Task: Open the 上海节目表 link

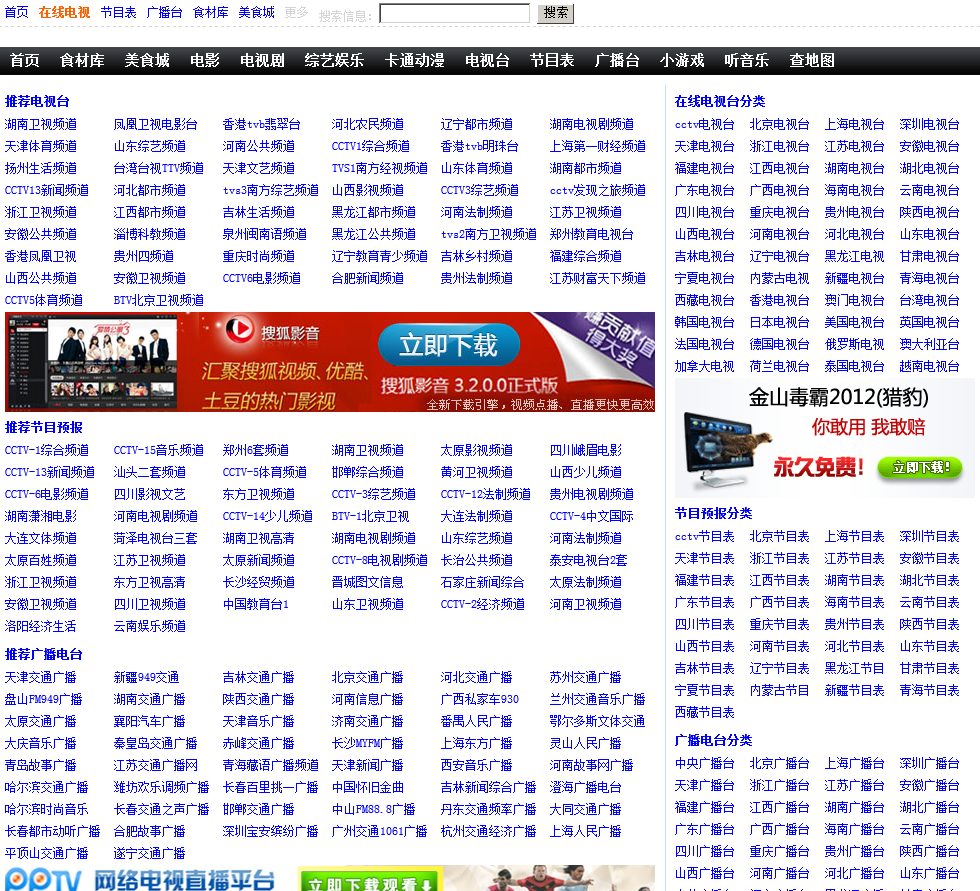Action: click(854, 536)
